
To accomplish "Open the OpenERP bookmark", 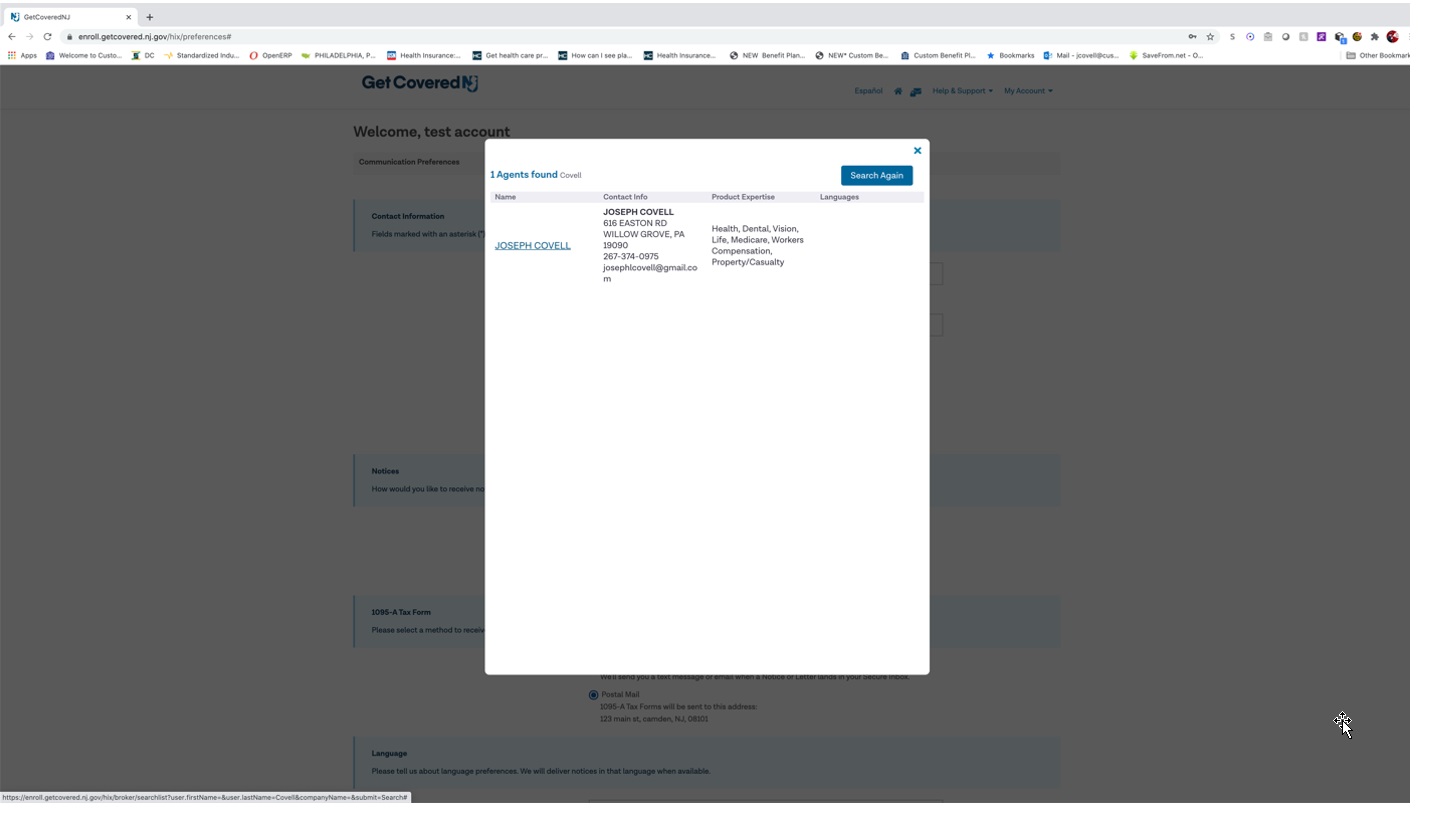I will pos(270,56).
